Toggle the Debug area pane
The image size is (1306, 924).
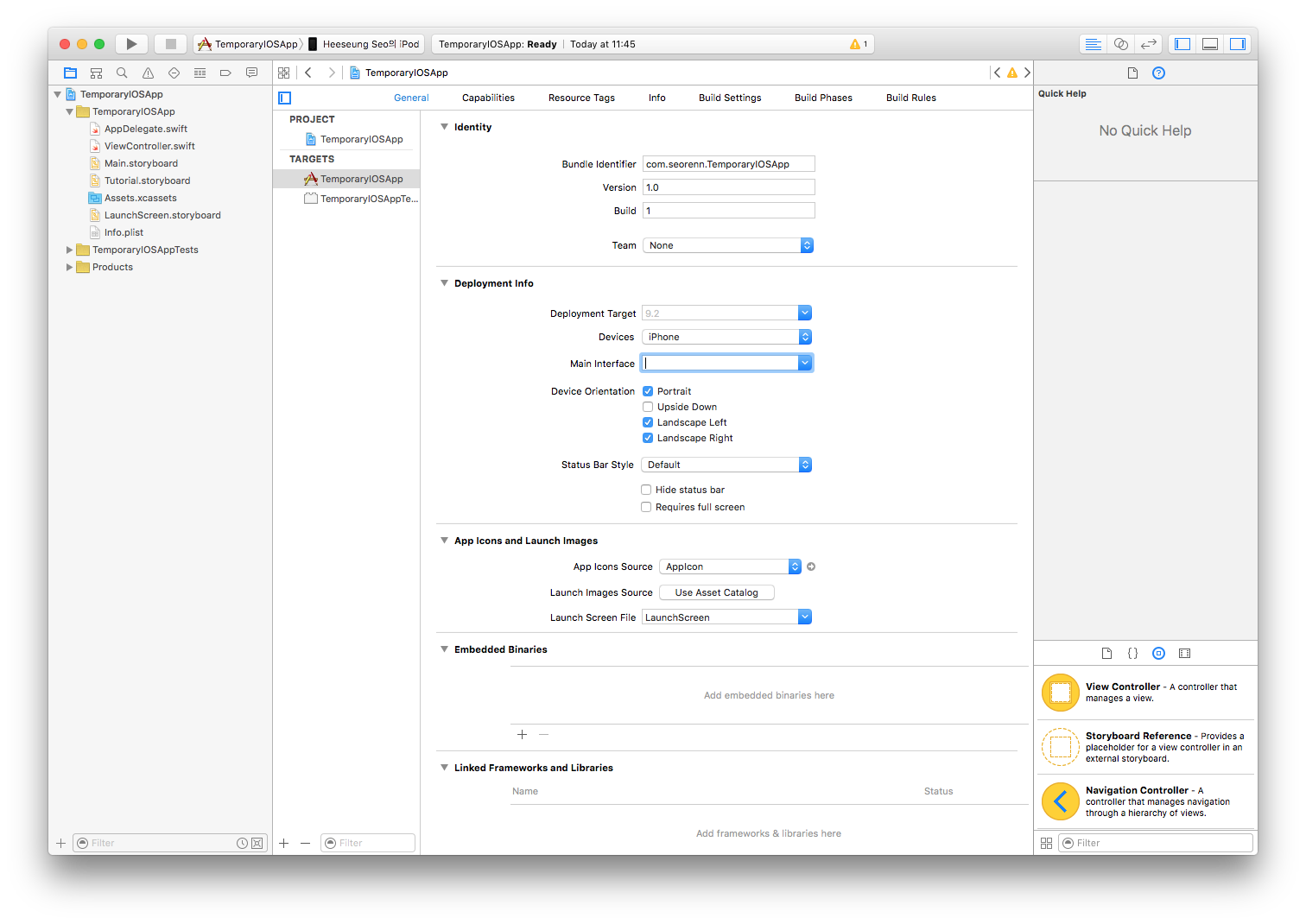coord(1210,44)
